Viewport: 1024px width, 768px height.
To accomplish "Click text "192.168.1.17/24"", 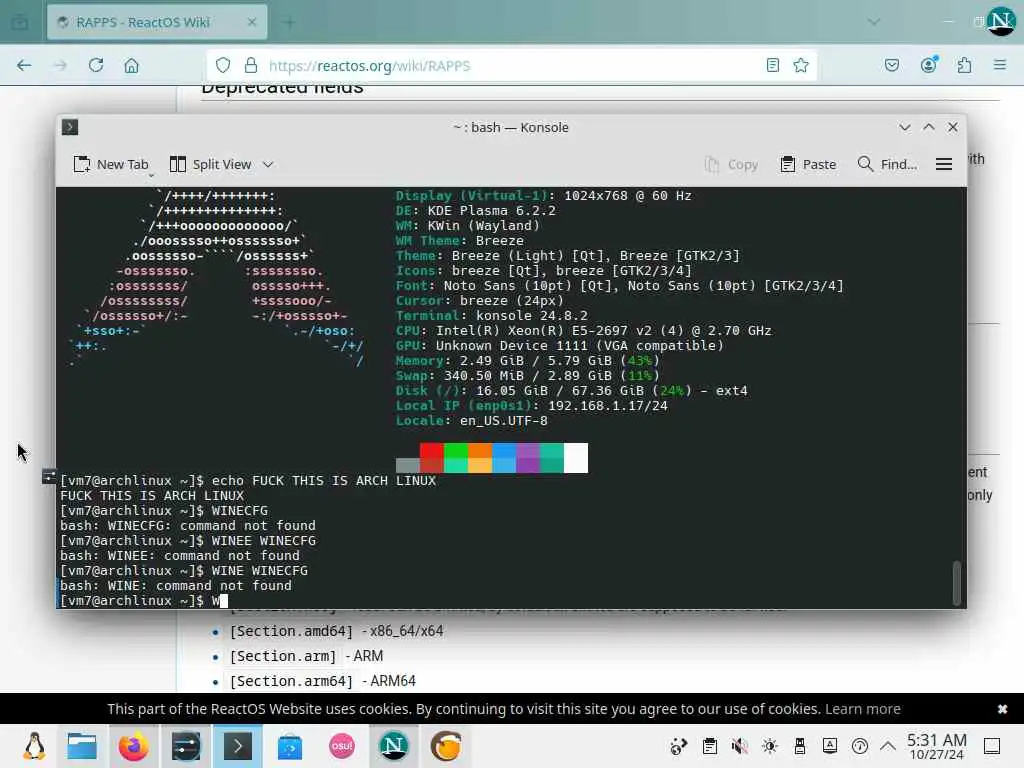I will click(x=608, y=406).
